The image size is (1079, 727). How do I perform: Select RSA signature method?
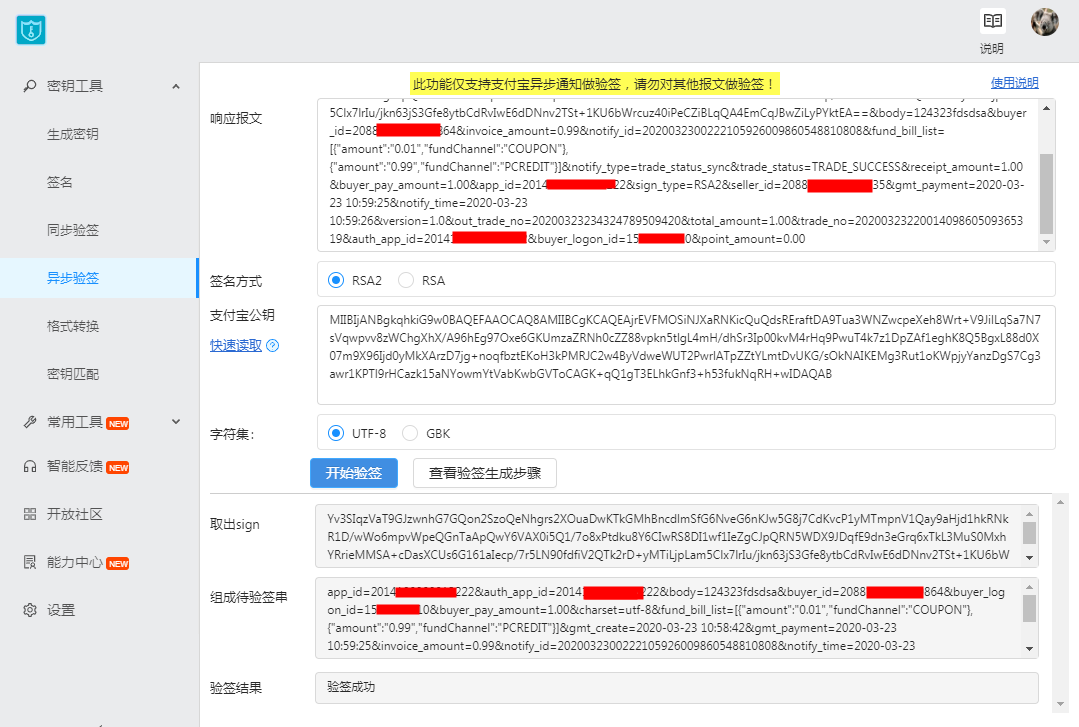406,280
